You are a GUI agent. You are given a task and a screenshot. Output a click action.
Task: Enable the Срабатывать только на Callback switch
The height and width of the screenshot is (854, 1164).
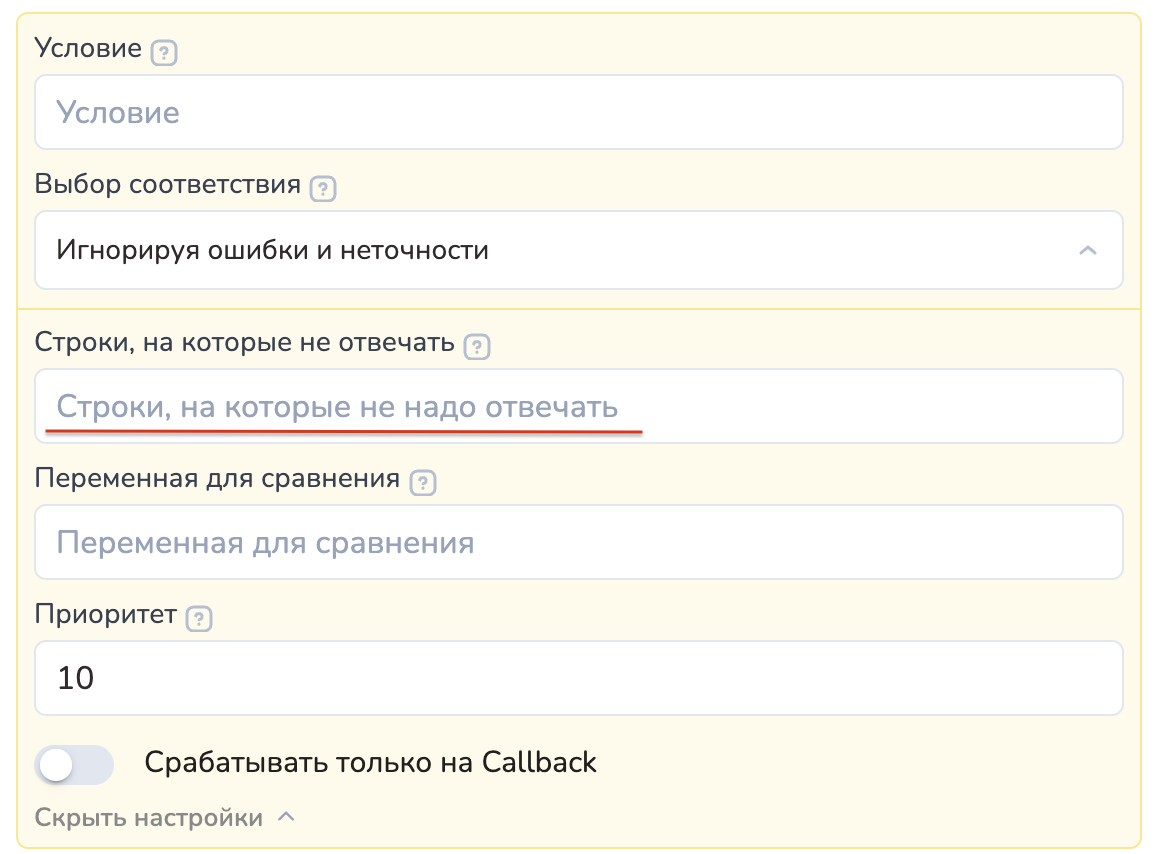click(74, 765)
